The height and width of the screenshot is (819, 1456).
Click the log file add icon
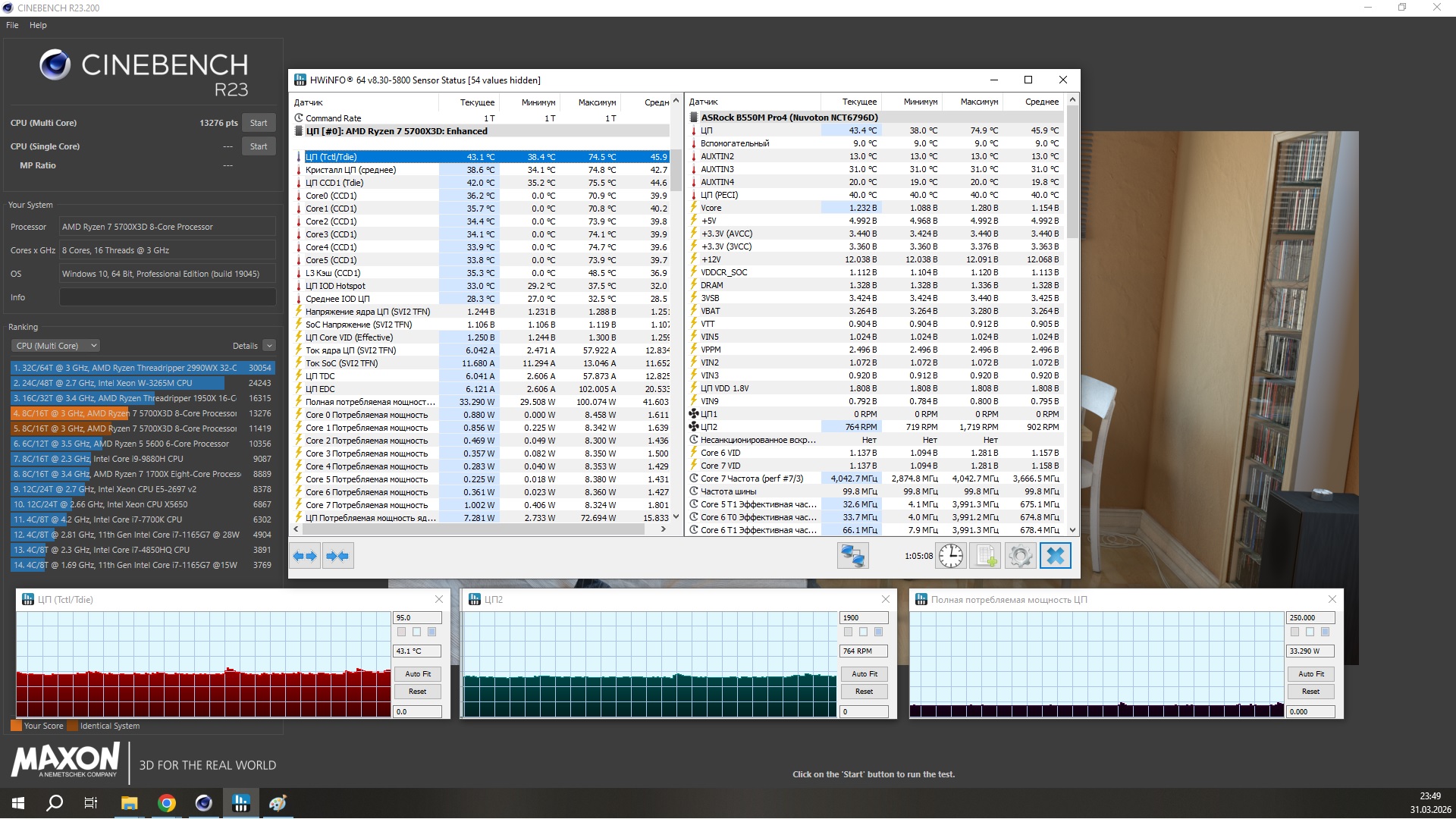pyautogui.click(x=985, y=556)
